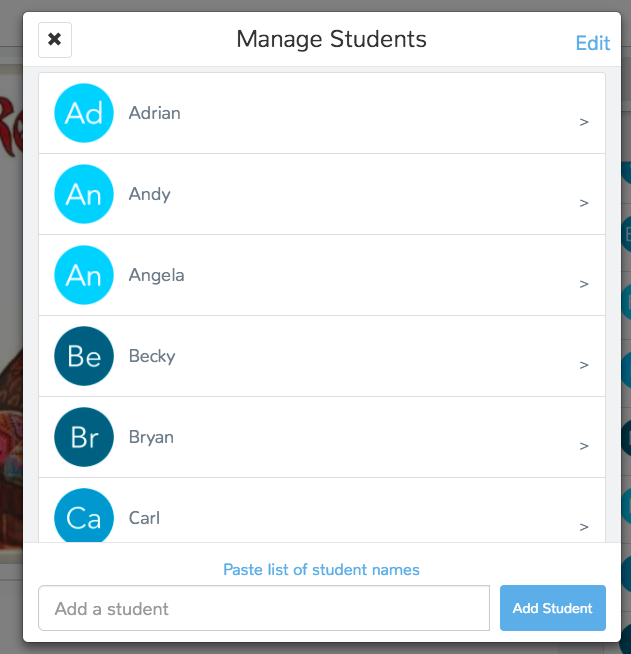
Task: Select the Adrian name label
Action: 154,113
